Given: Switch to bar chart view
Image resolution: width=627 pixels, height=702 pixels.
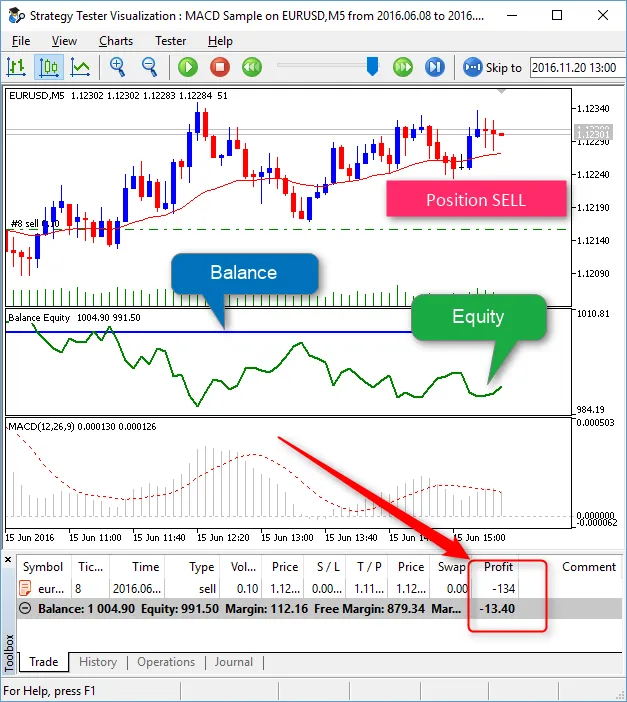Looking at the screenshot, I should click(16, 67).
